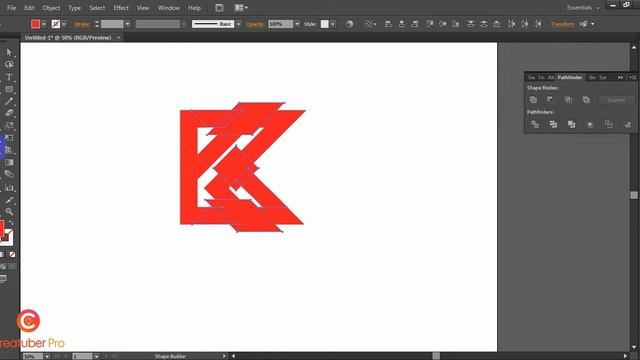Click the red Fill swatch in control bar
The image size is (640, 360).
click(36, 24)
